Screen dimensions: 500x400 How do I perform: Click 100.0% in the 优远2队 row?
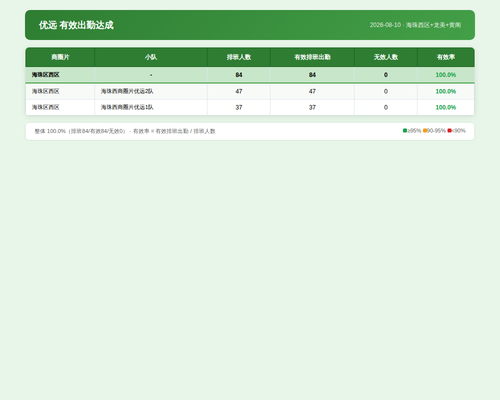(x=446, y=91)
